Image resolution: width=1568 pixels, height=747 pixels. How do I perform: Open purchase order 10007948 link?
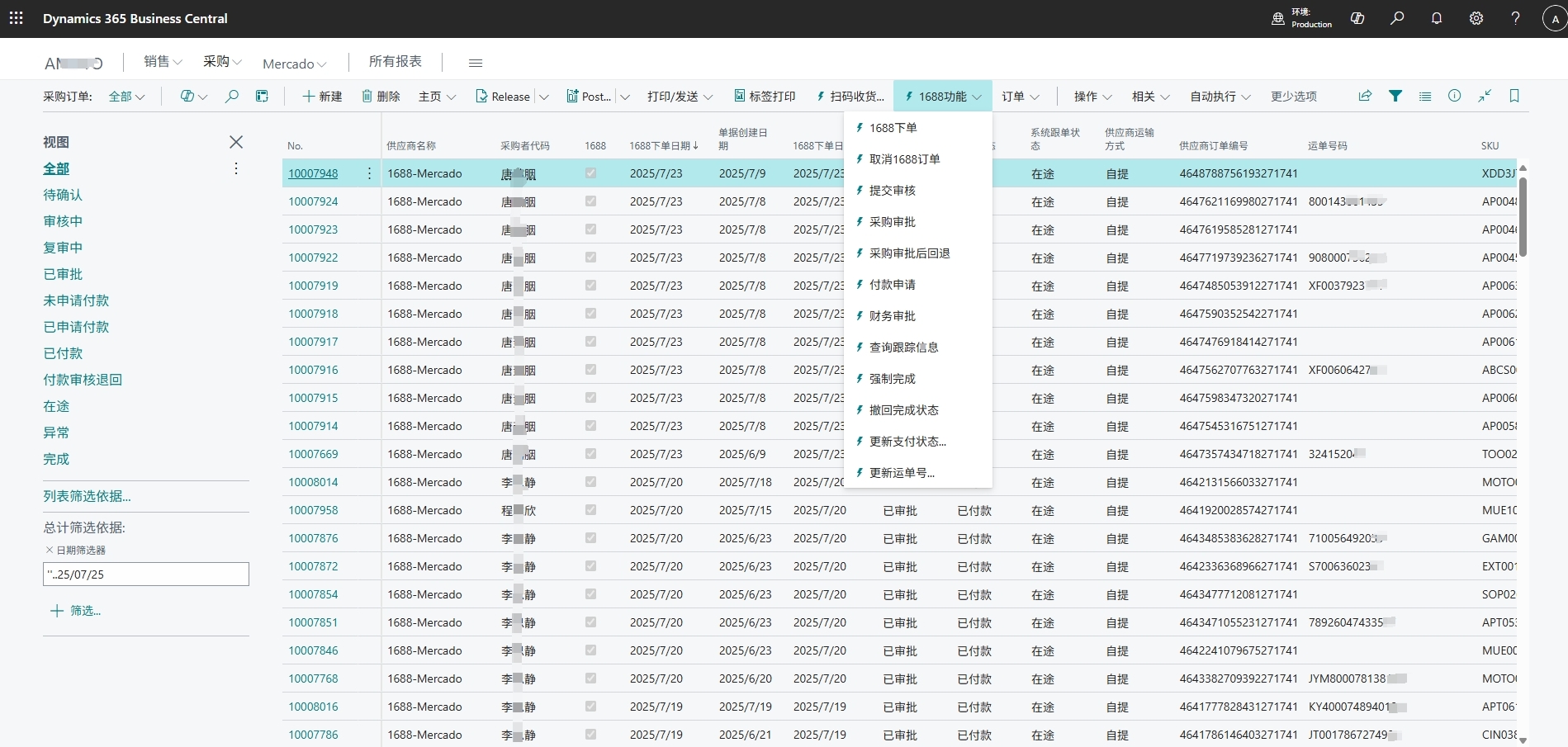click(313, 173)
